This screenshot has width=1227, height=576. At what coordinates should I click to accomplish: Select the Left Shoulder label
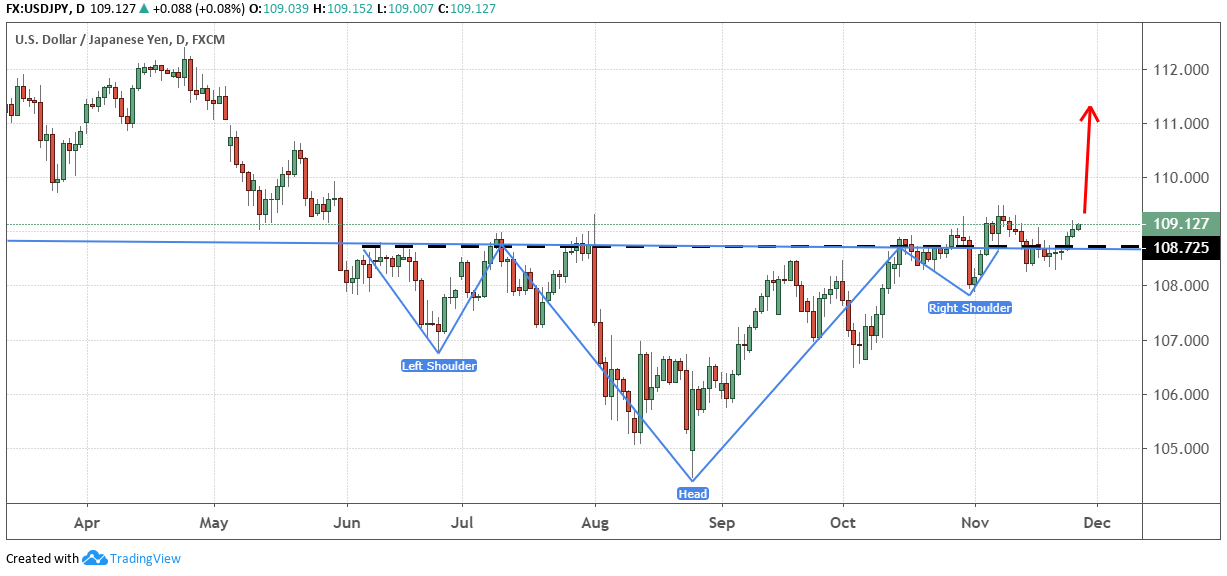coord(439,366)
